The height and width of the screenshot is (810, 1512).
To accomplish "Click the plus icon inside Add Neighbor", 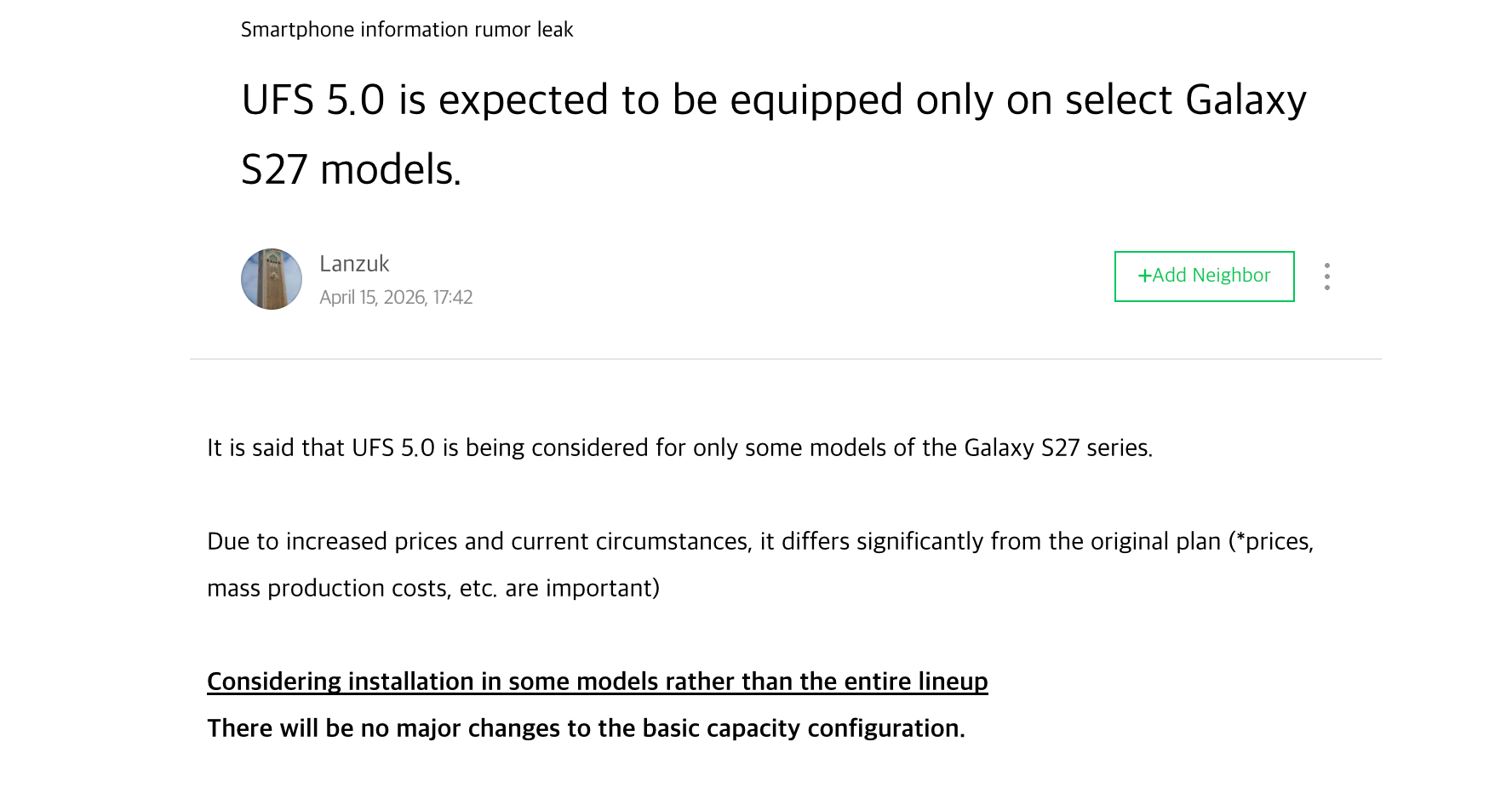I will 1144,276.
